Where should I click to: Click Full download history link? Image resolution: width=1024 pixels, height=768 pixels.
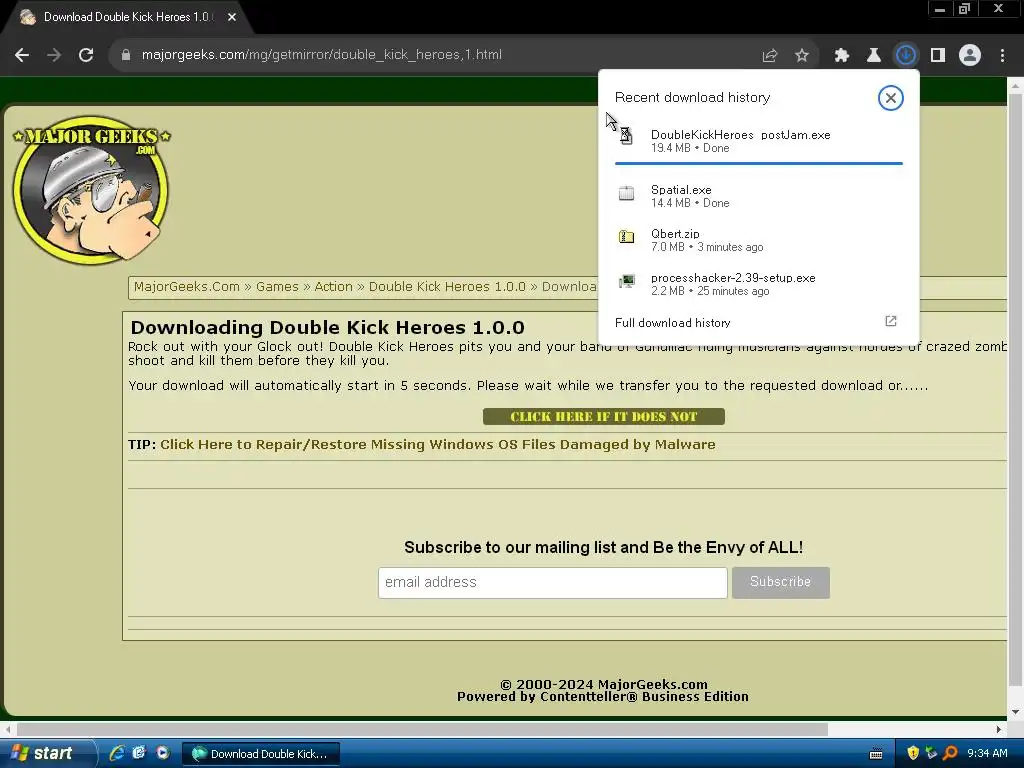[673, 323]
